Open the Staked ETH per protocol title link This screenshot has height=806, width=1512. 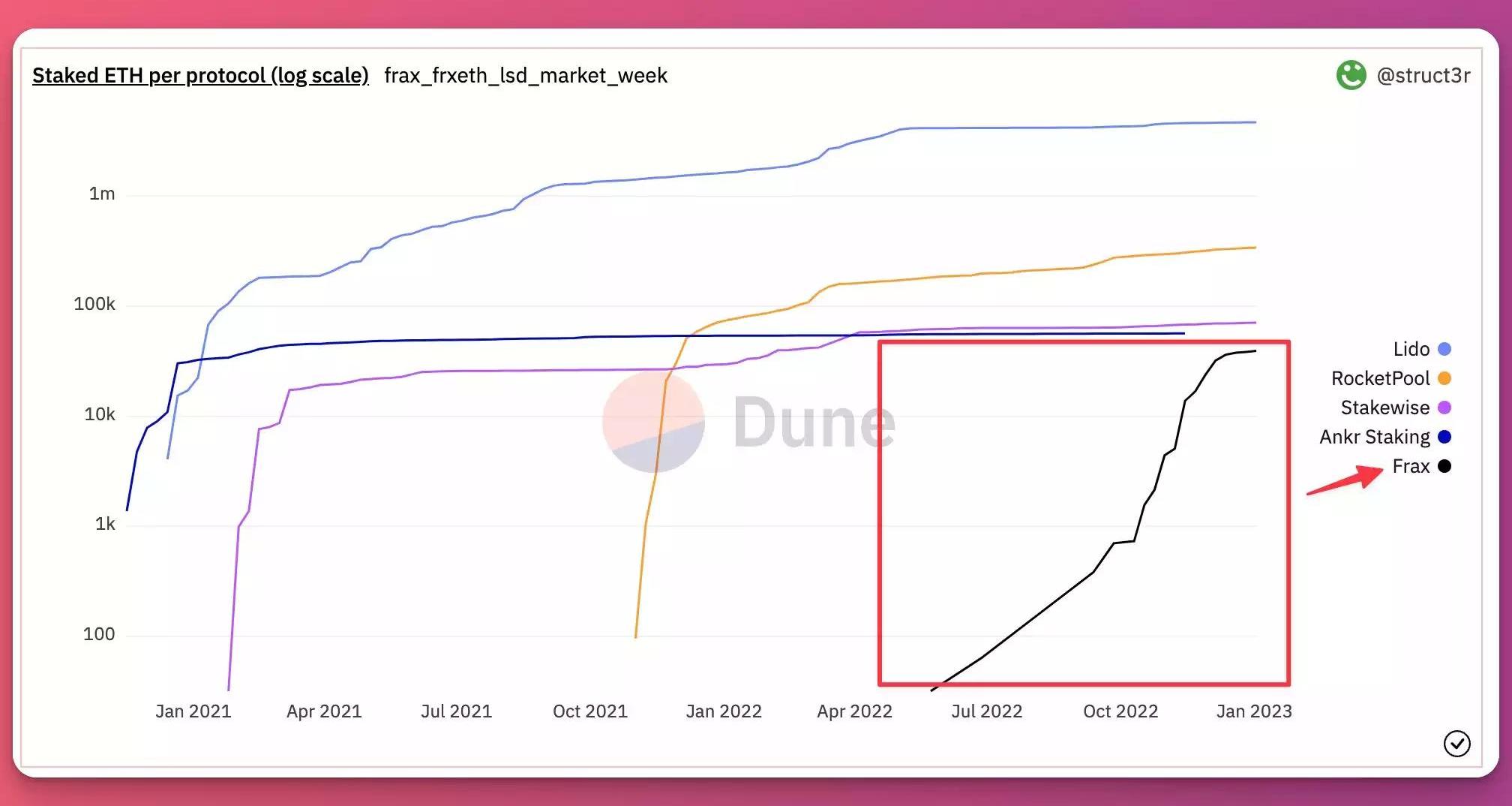click(x=200, y=76)
